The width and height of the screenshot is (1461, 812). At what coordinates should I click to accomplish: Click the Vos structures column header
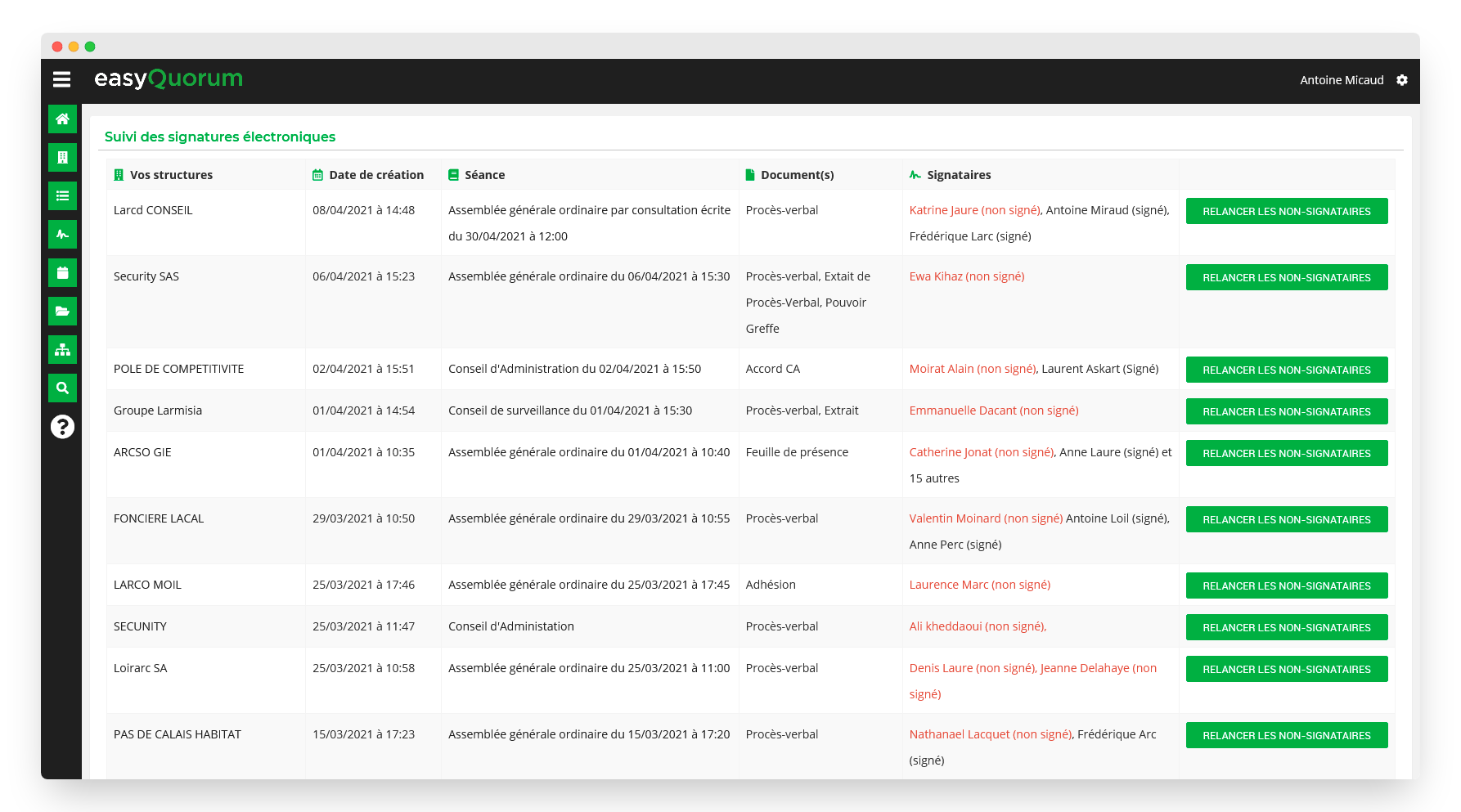click(171, 175)
